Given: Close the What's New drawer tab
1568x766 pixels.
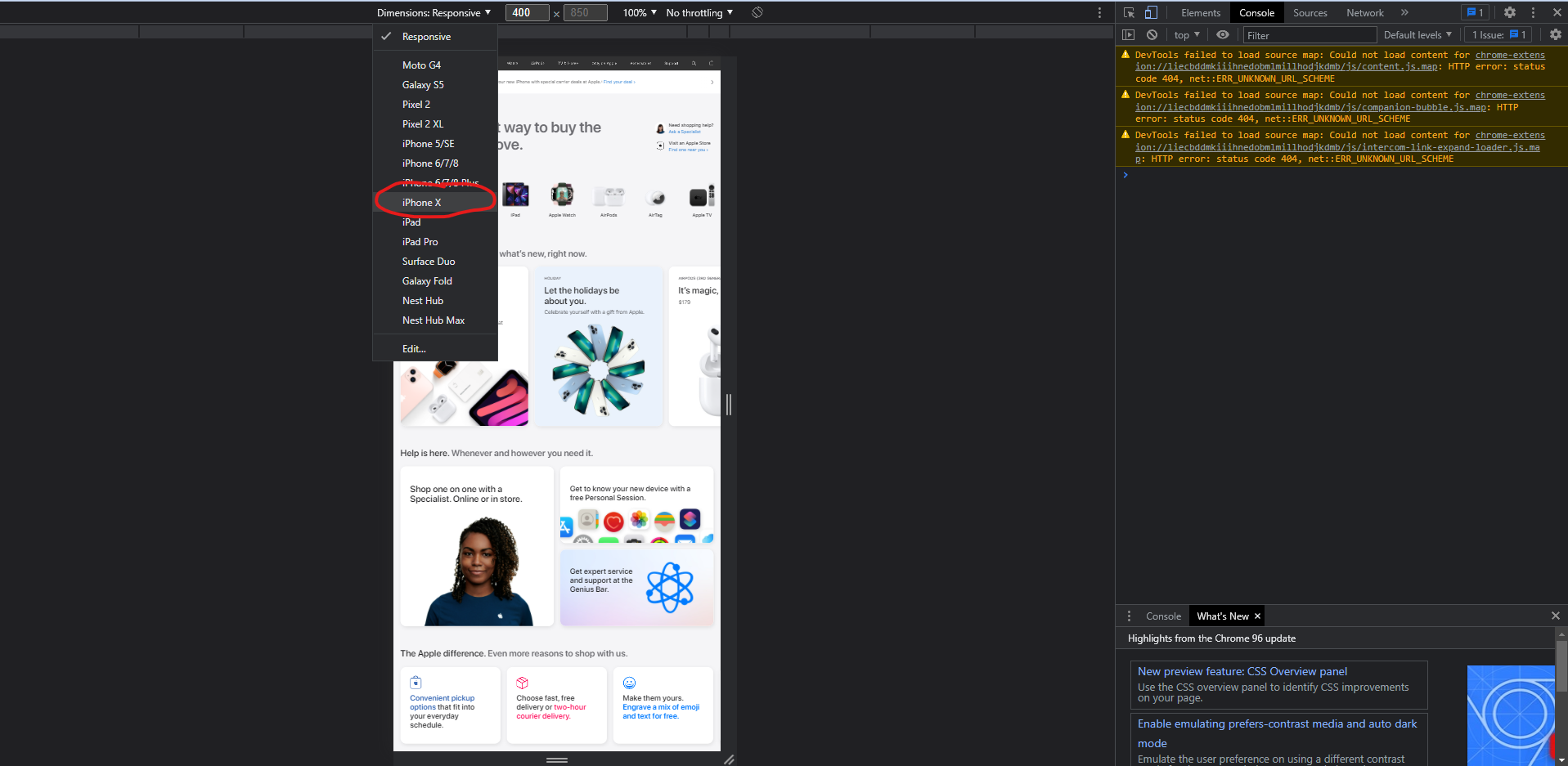Looking at the screenshot, I should [1257, 616].
